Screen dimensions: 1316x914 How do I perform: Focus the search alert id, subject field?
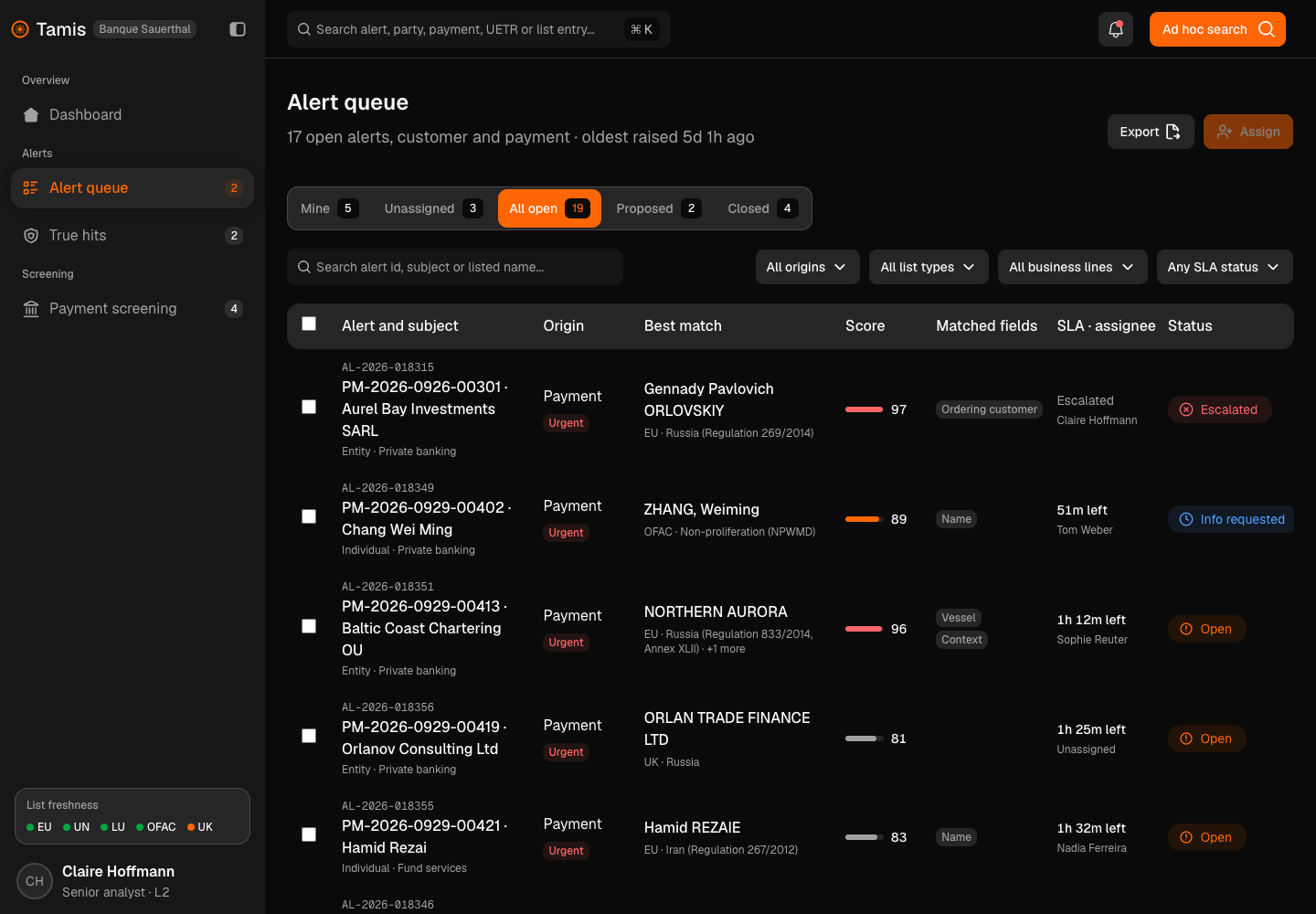click(x=455, y=267)
